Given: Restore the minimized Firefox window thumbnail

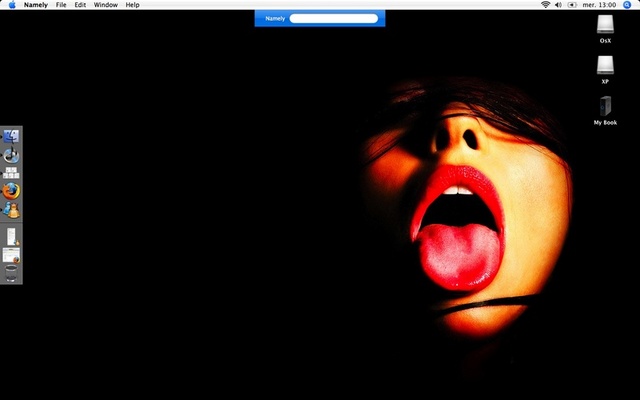Looking at the screenshot, I should point(11,255).
